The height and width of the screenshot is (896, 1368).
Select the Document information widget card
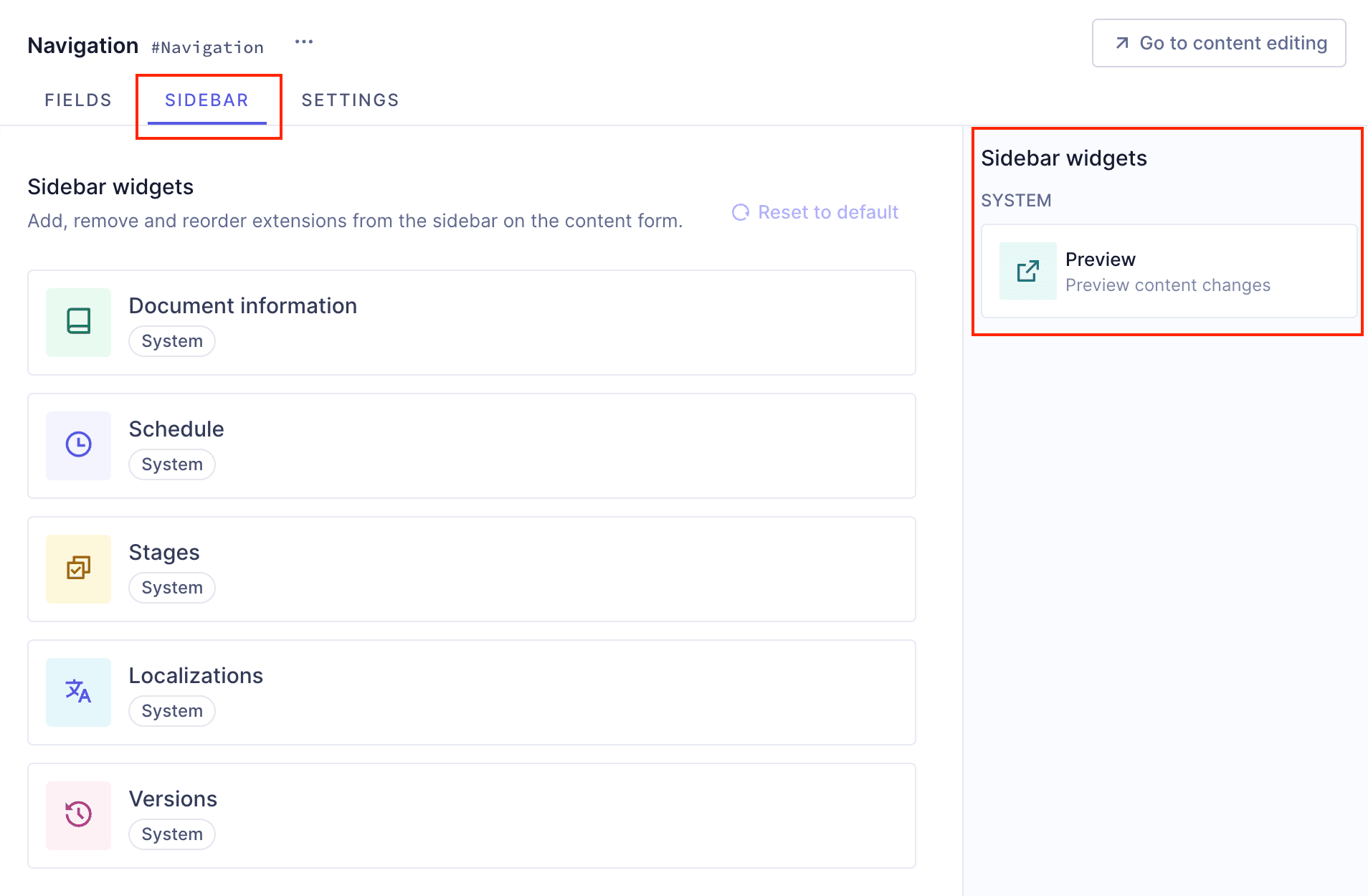point(472,323)
